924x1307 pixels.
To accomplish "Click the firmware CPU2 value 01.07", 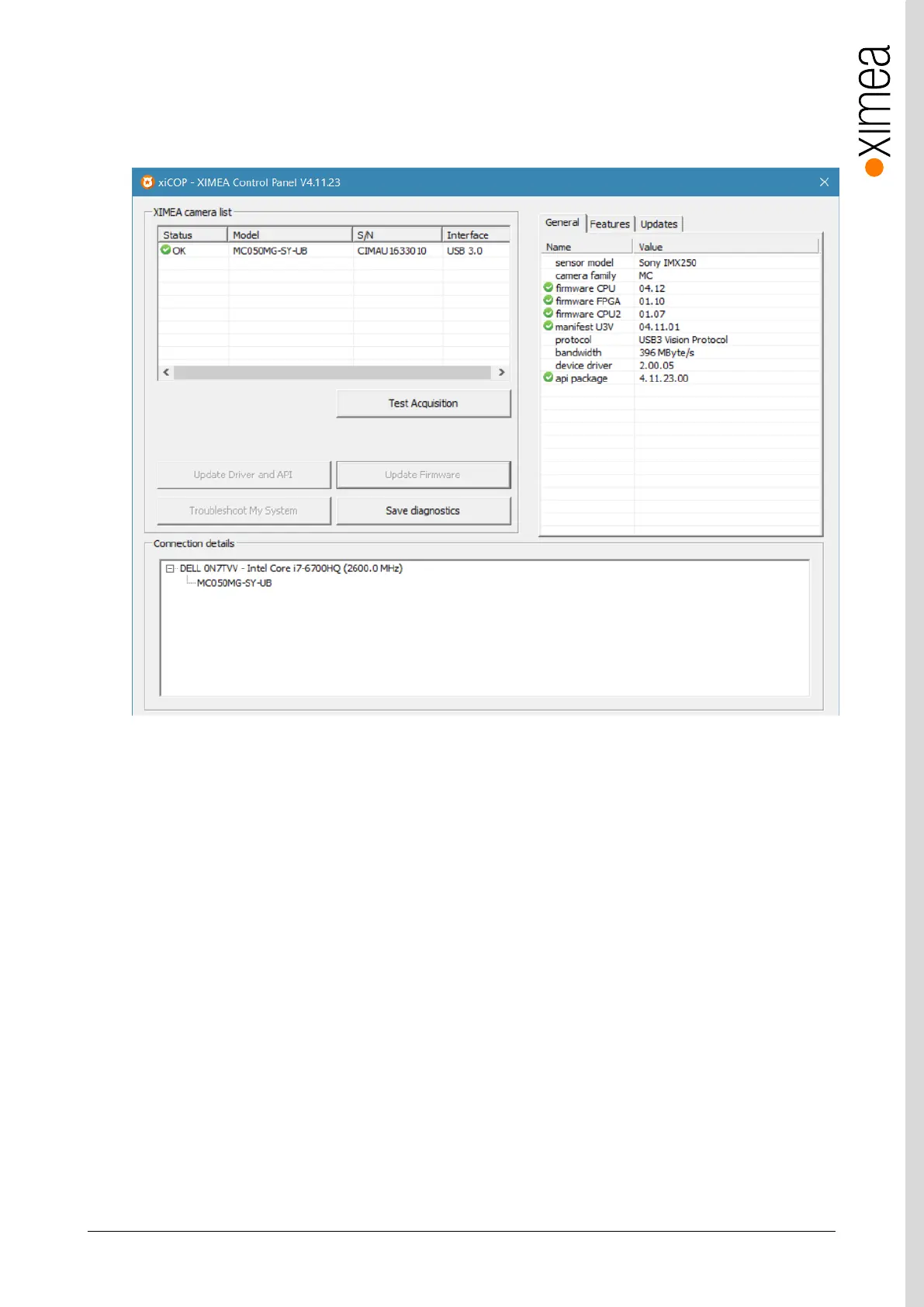I will click(652, 314).
